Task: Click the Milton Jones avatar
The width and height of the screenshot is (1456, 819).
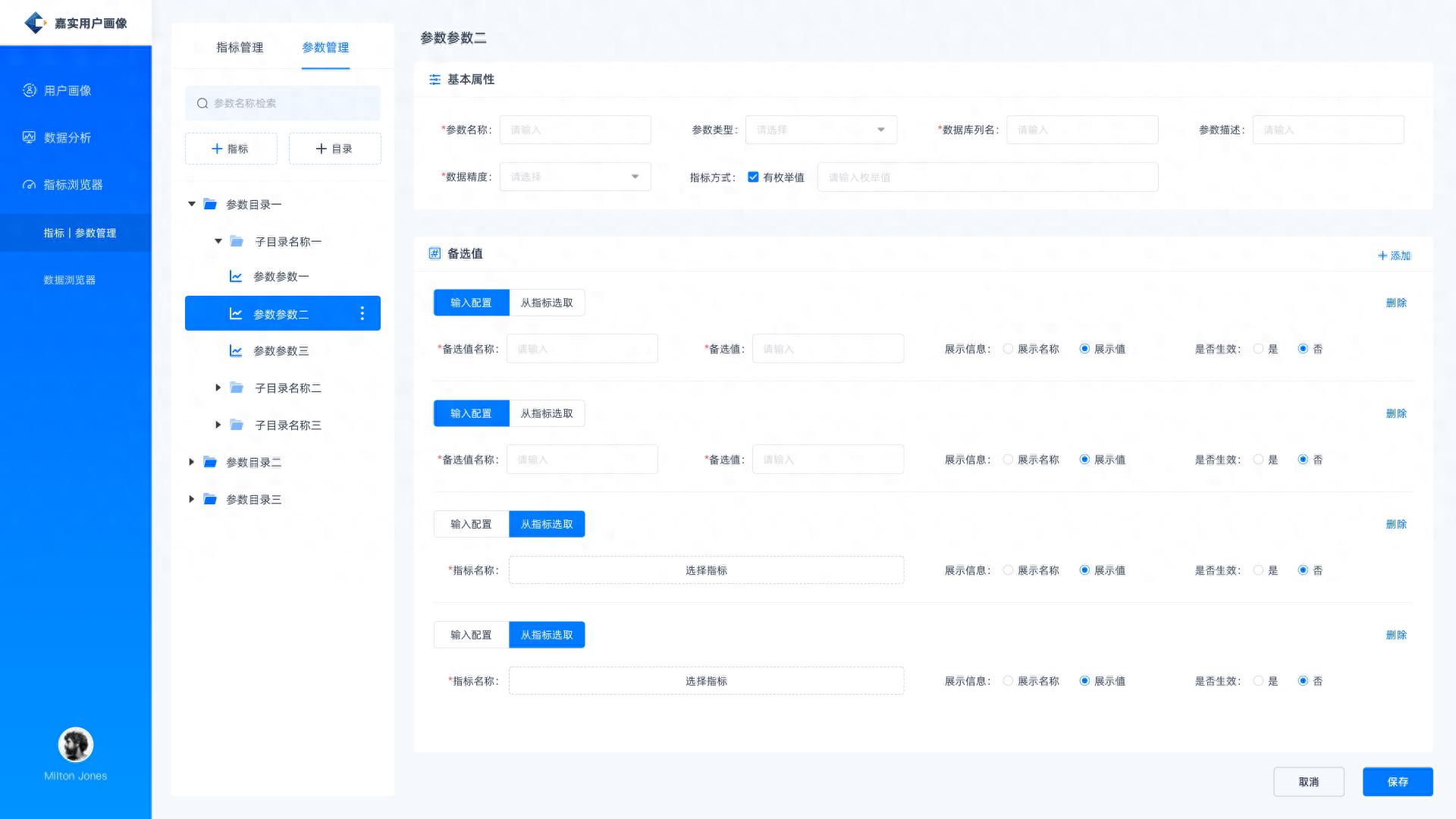Action: click(76, 745)
